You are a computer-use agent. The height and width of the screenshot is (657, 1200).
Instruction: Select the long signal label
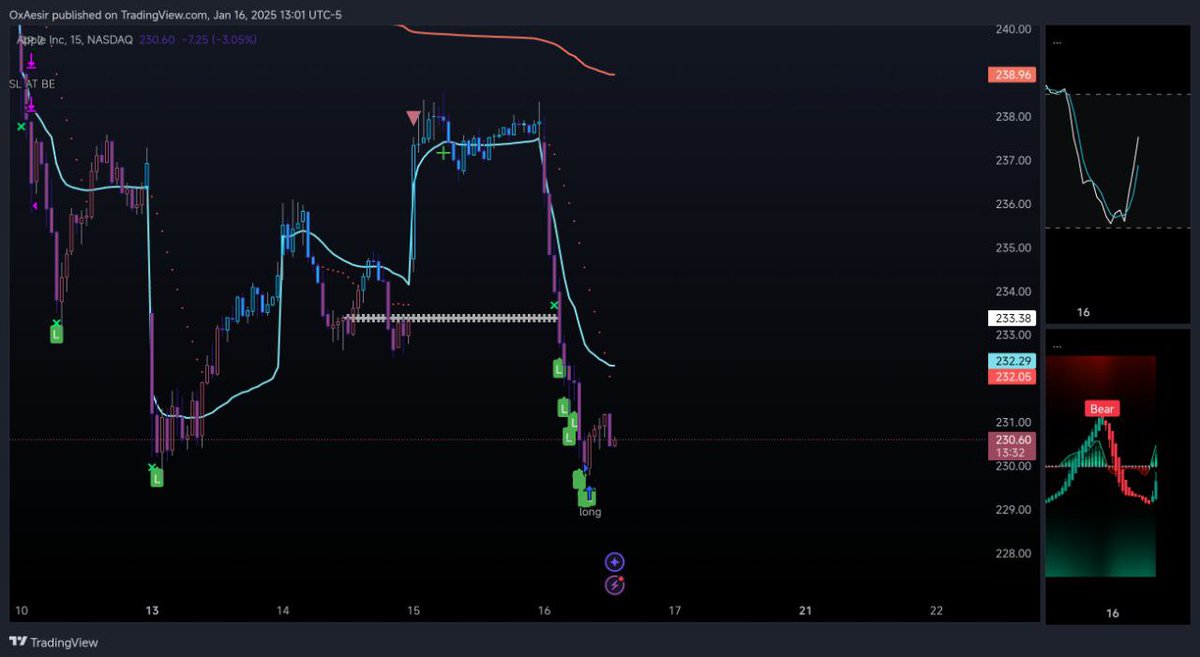590,512
